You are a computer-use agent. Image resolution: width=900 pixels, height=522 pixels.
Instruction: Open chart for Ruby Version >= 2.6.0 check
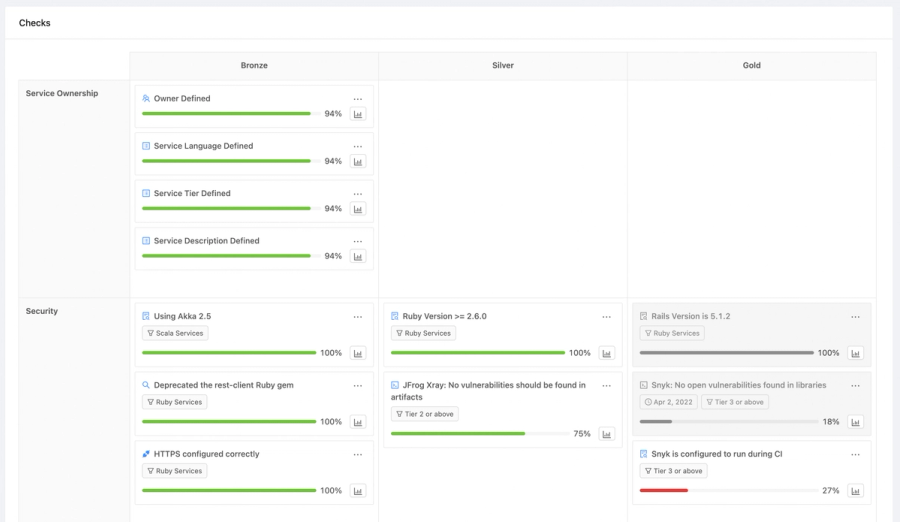tap(607, 353)
